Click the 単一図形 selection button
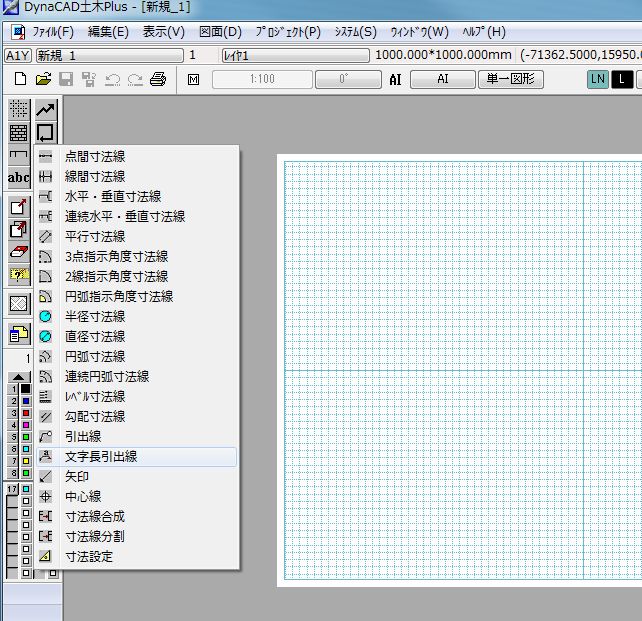This screenshot has height=621, width=642. click(511, 79)
